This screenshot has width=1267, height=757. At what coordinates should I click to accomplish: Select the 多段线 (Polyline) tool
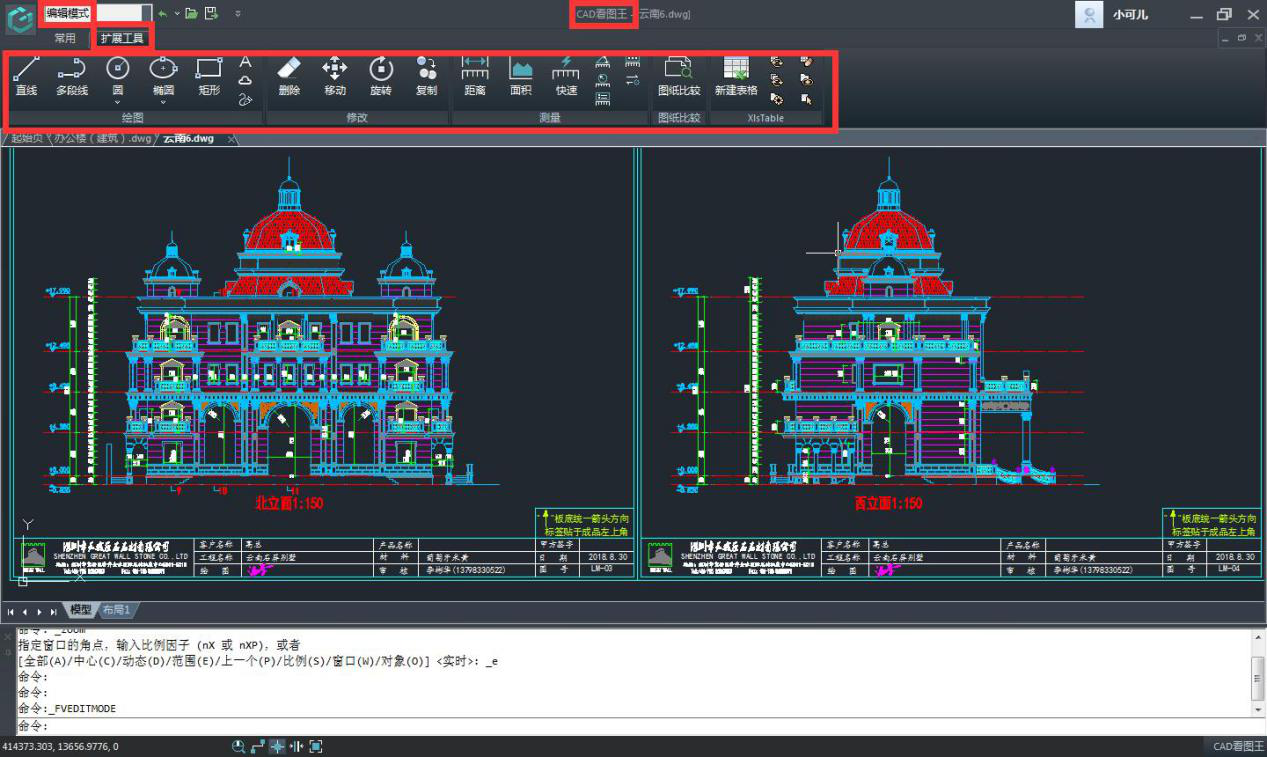click(71, 76)
